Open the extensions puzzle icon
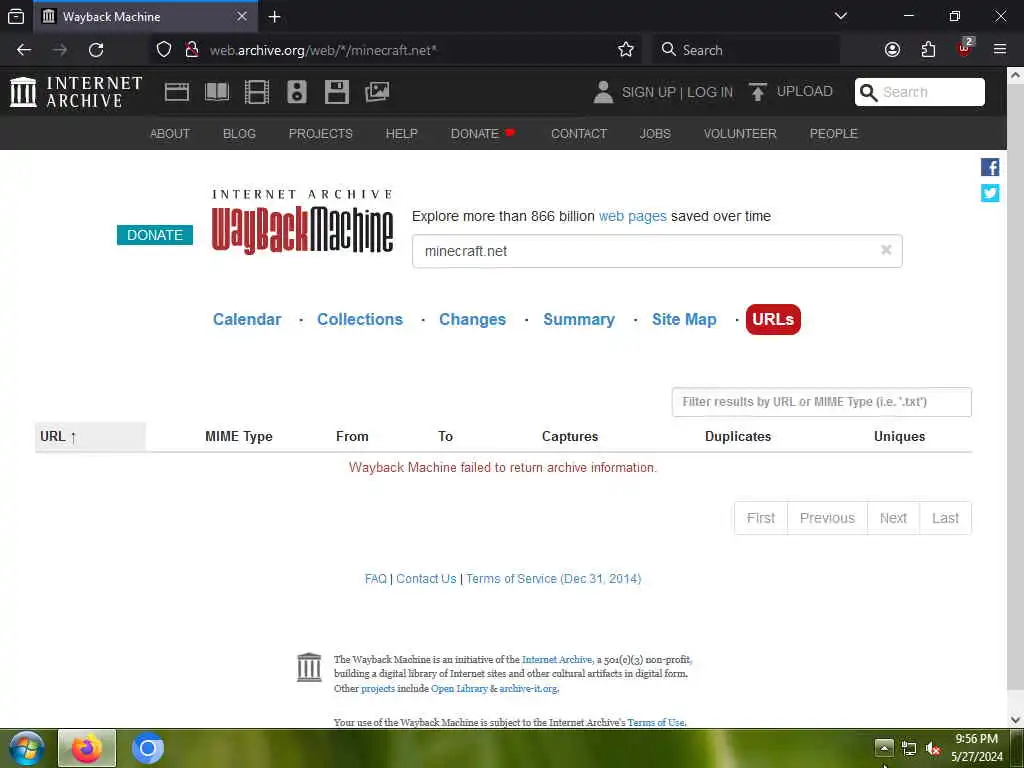The height and width of the screenshot is (768, 1024). [x=928, y=50]
